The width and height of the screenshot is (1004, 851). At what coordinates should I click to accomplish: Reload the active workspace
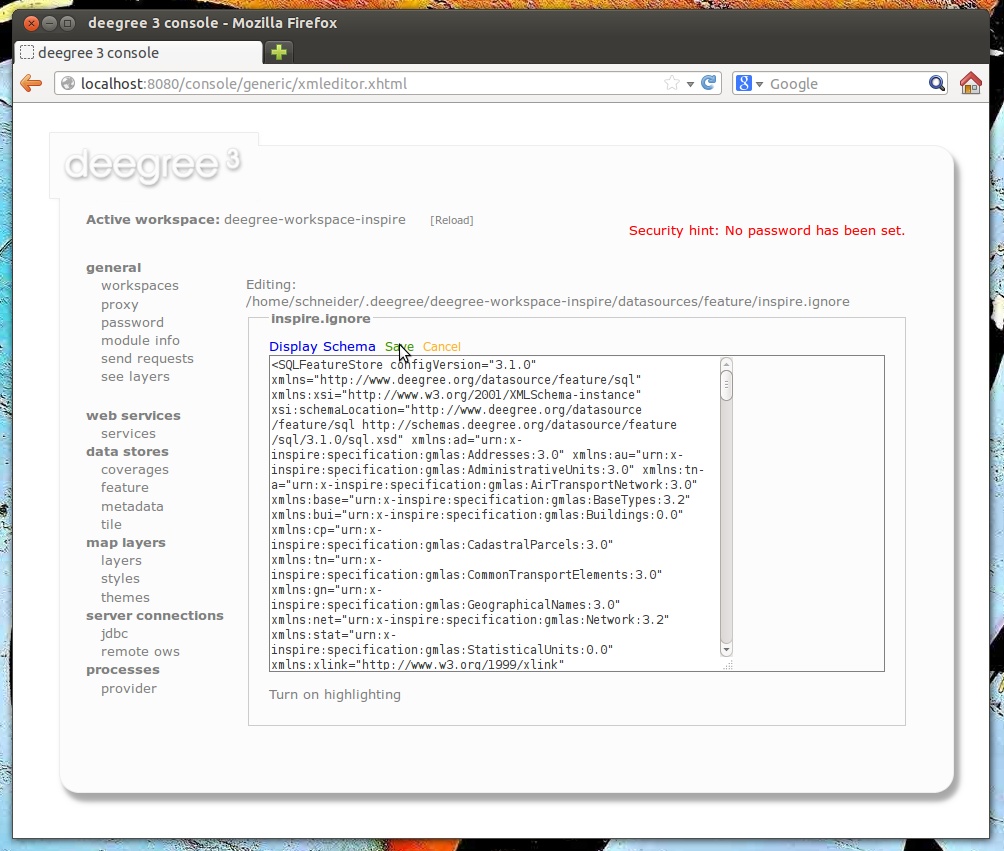(x=452, y=220)
